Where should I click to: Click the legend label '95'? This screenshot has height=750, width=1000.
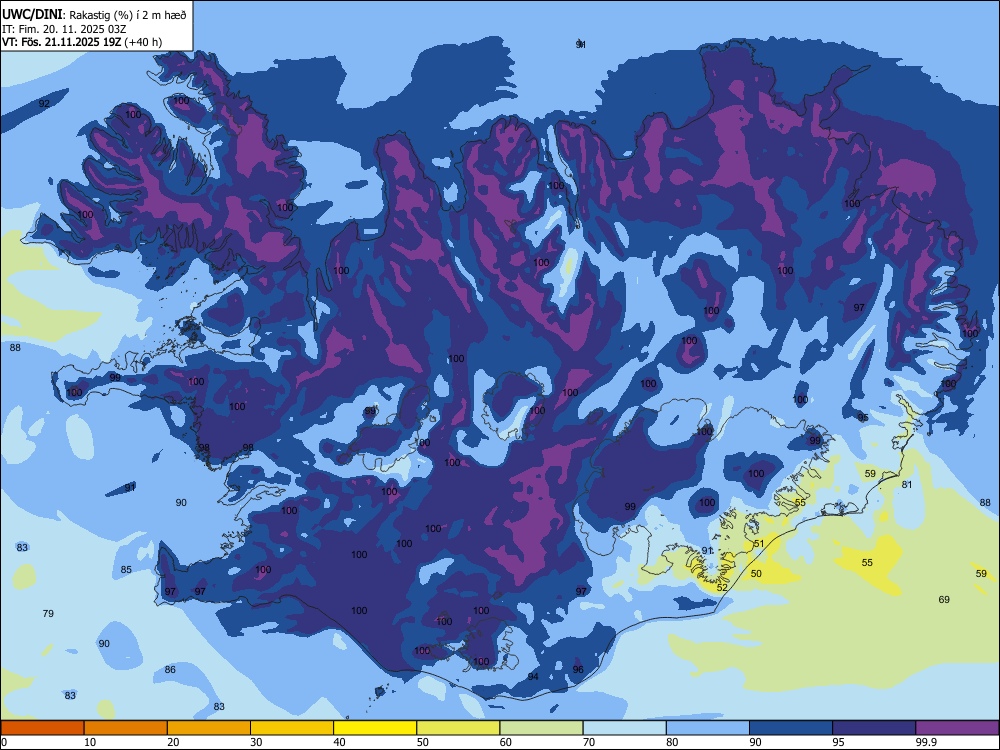(x=839, y=742)
